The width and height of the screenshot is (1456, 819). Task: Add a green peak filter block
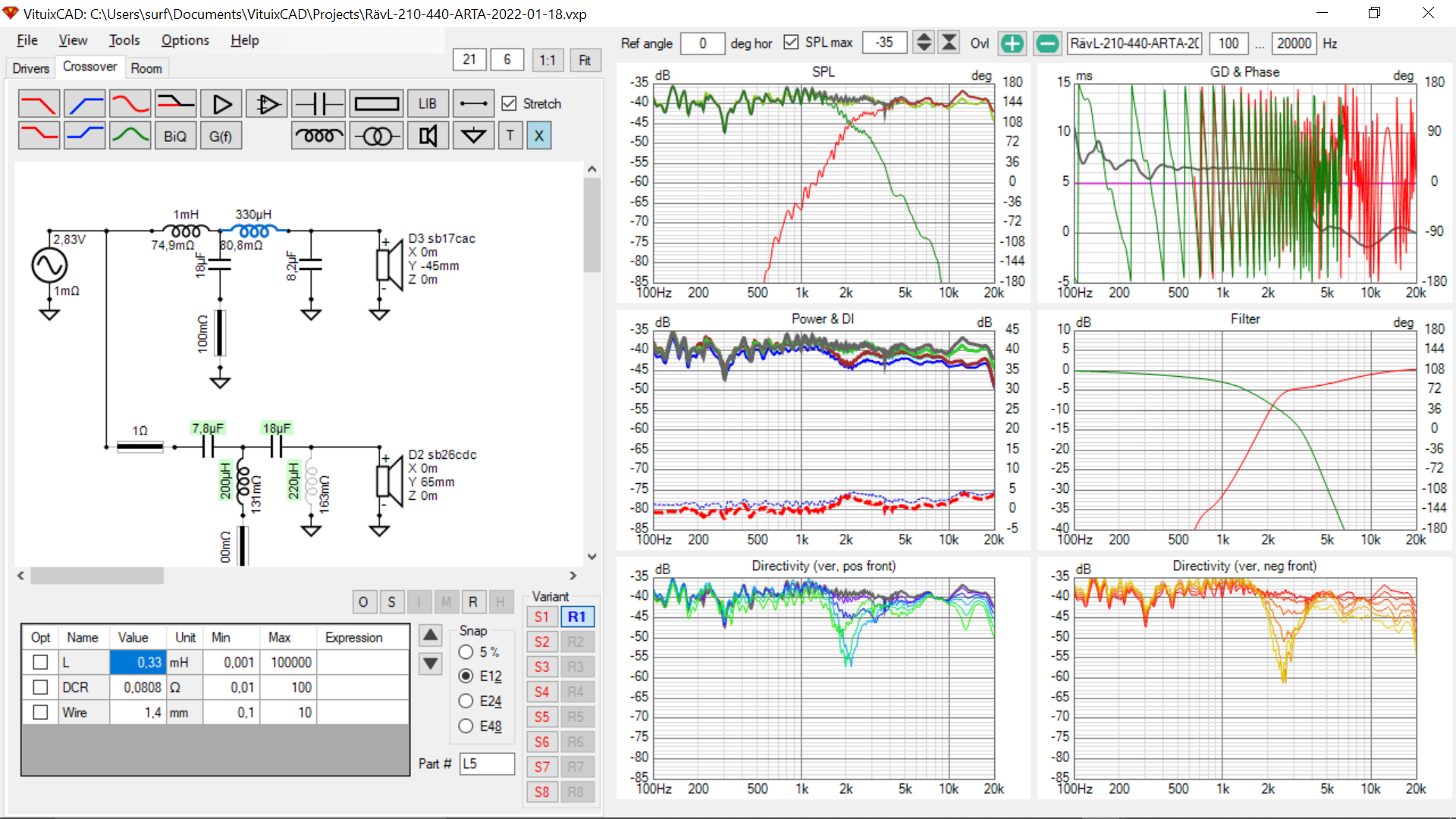coord(130,136)
